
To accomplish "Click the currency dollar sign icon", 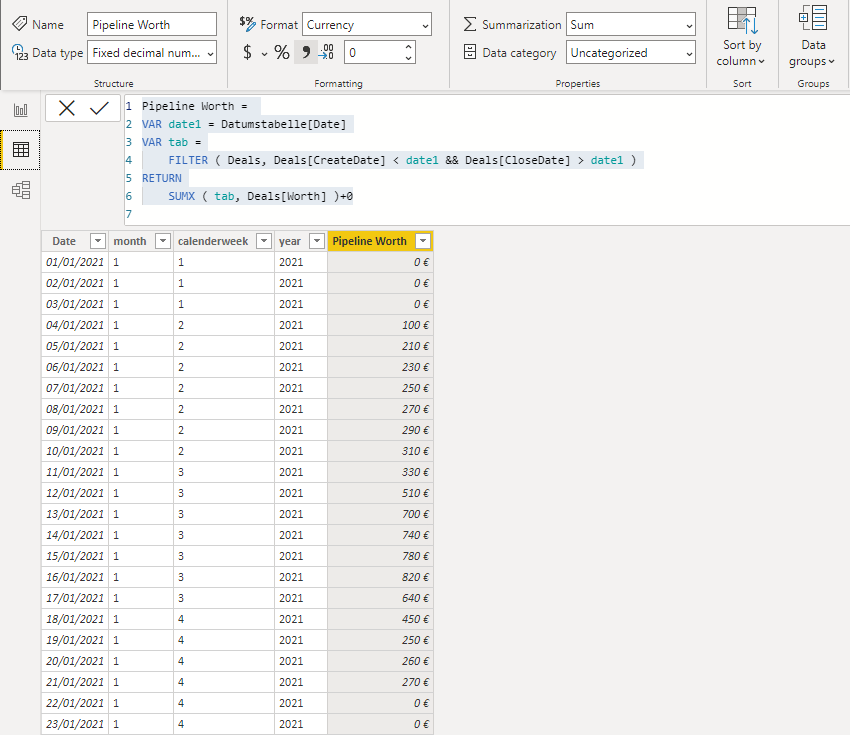I will [247, 53].
